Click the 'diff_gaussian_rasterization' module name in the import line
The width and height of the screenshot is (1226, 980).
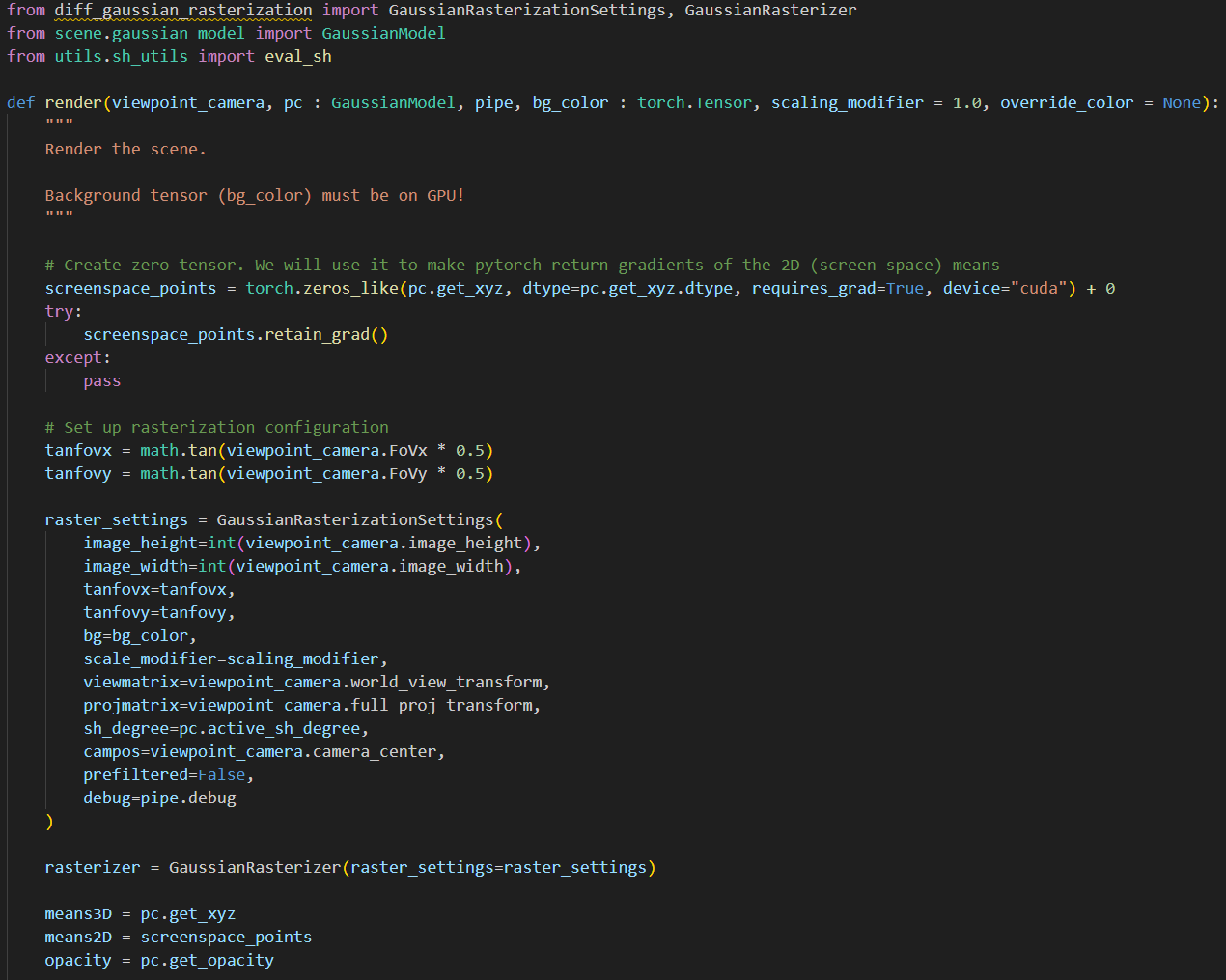point(183,11)
